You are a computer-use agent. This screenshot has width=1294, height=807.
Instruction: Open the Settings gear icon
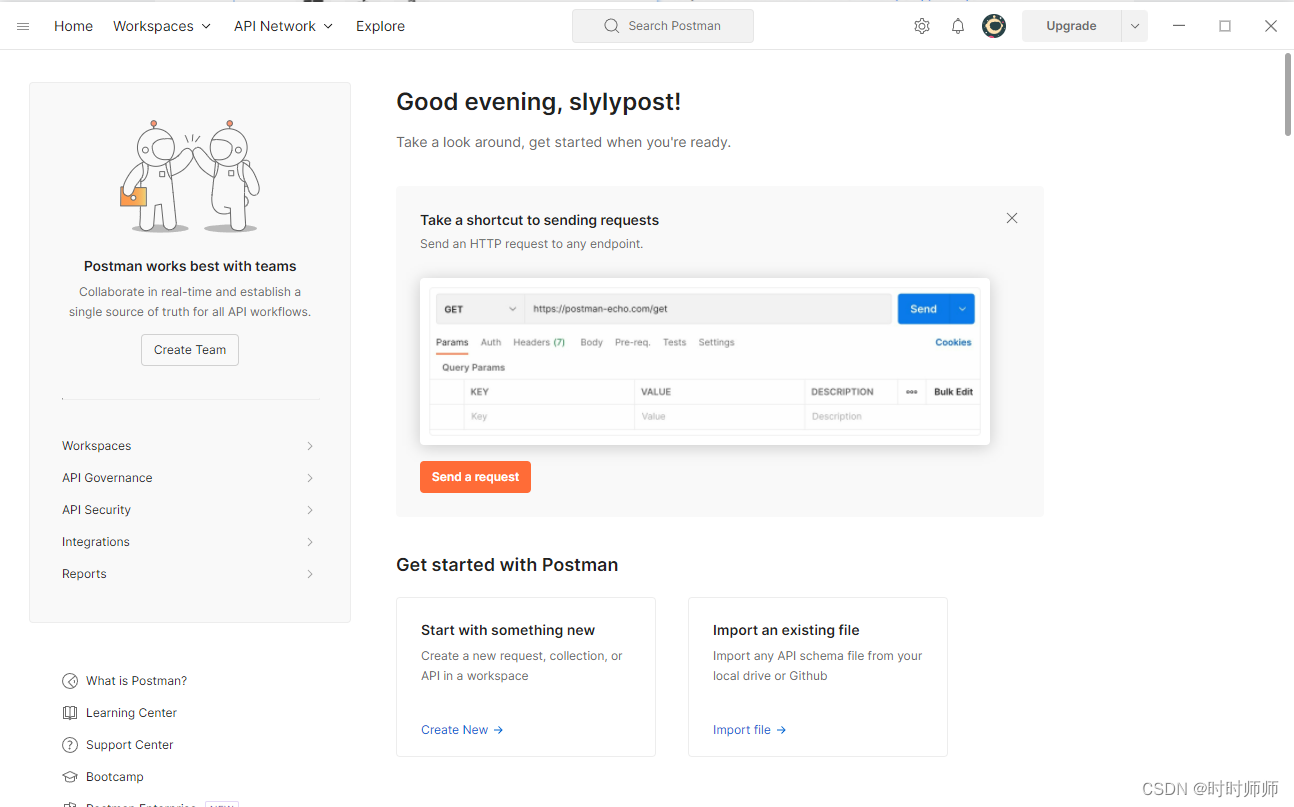922,26
